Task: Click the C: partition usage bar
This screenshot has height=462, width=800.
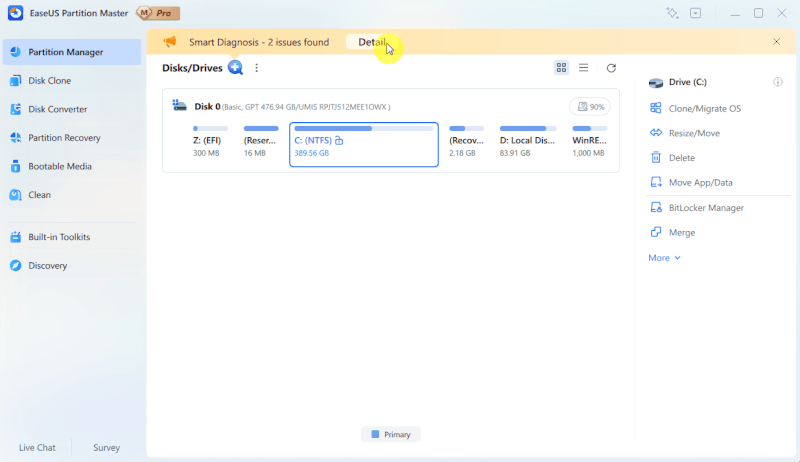Action: pos(364,129)
